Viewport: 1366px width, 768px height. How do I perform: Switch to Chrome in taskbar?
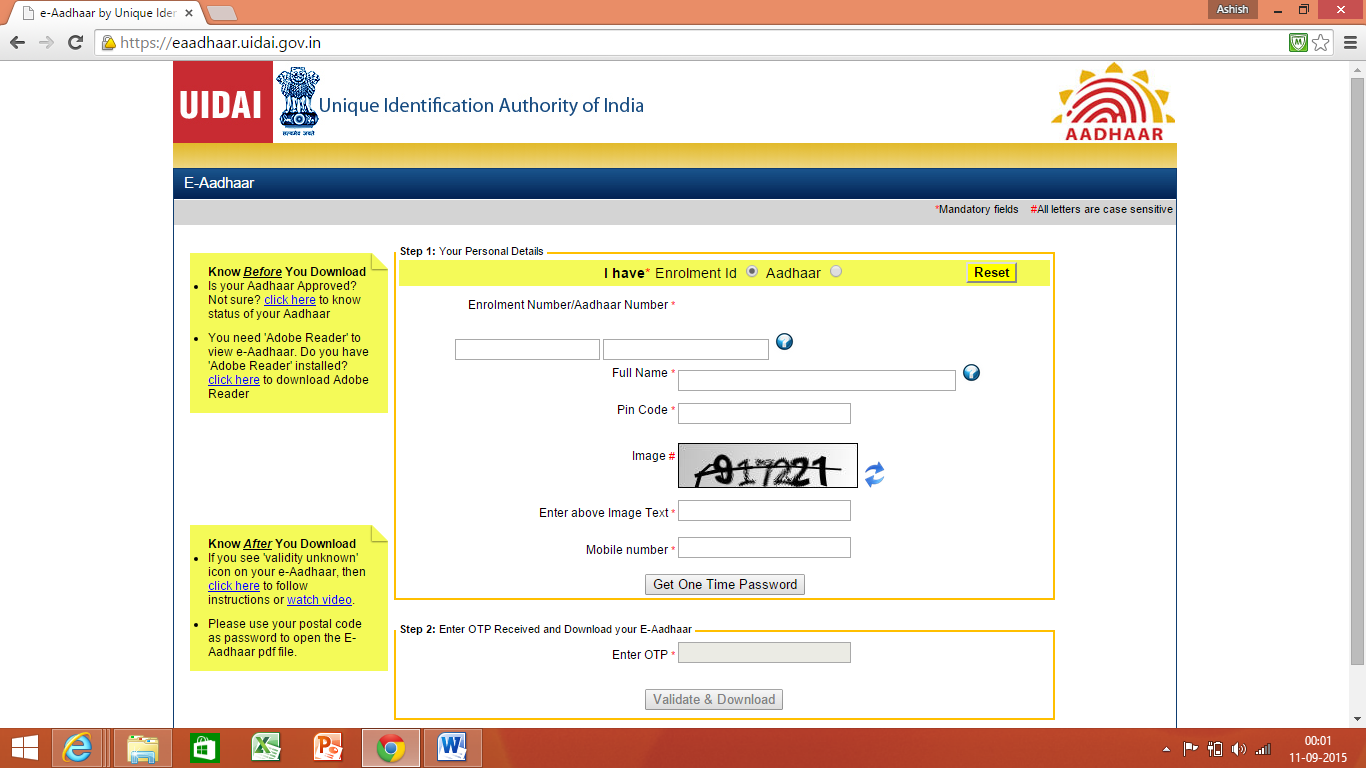click(390, 747)
